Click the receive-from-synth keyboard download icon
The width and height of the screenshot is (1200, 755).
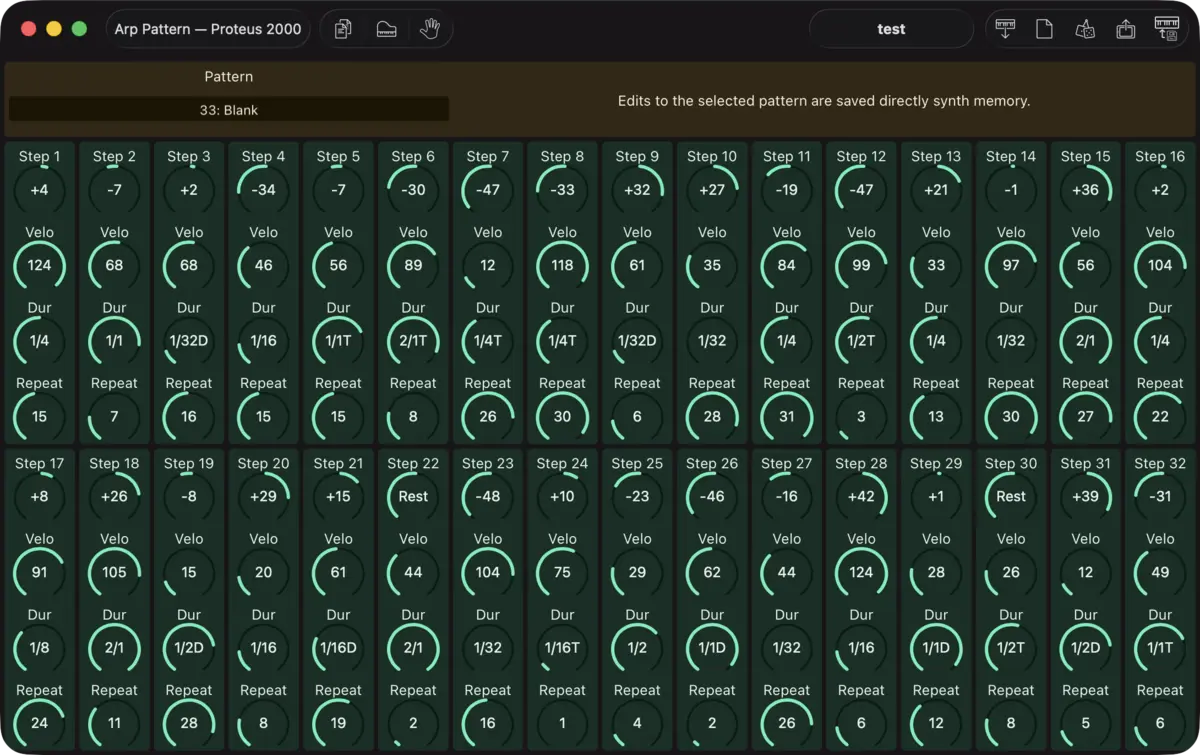click(1005, 29)
